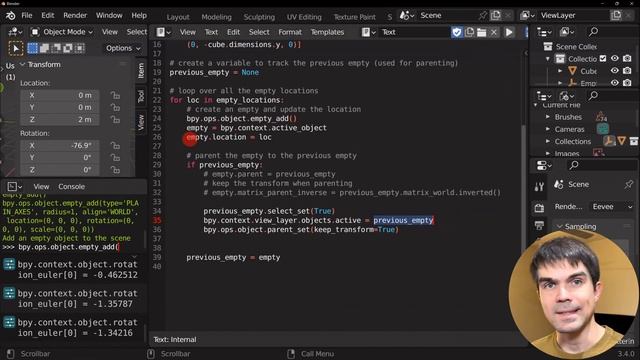
Task: Click the new text duplicate icon
Action: pyautogui.click(x=469, y=32)
